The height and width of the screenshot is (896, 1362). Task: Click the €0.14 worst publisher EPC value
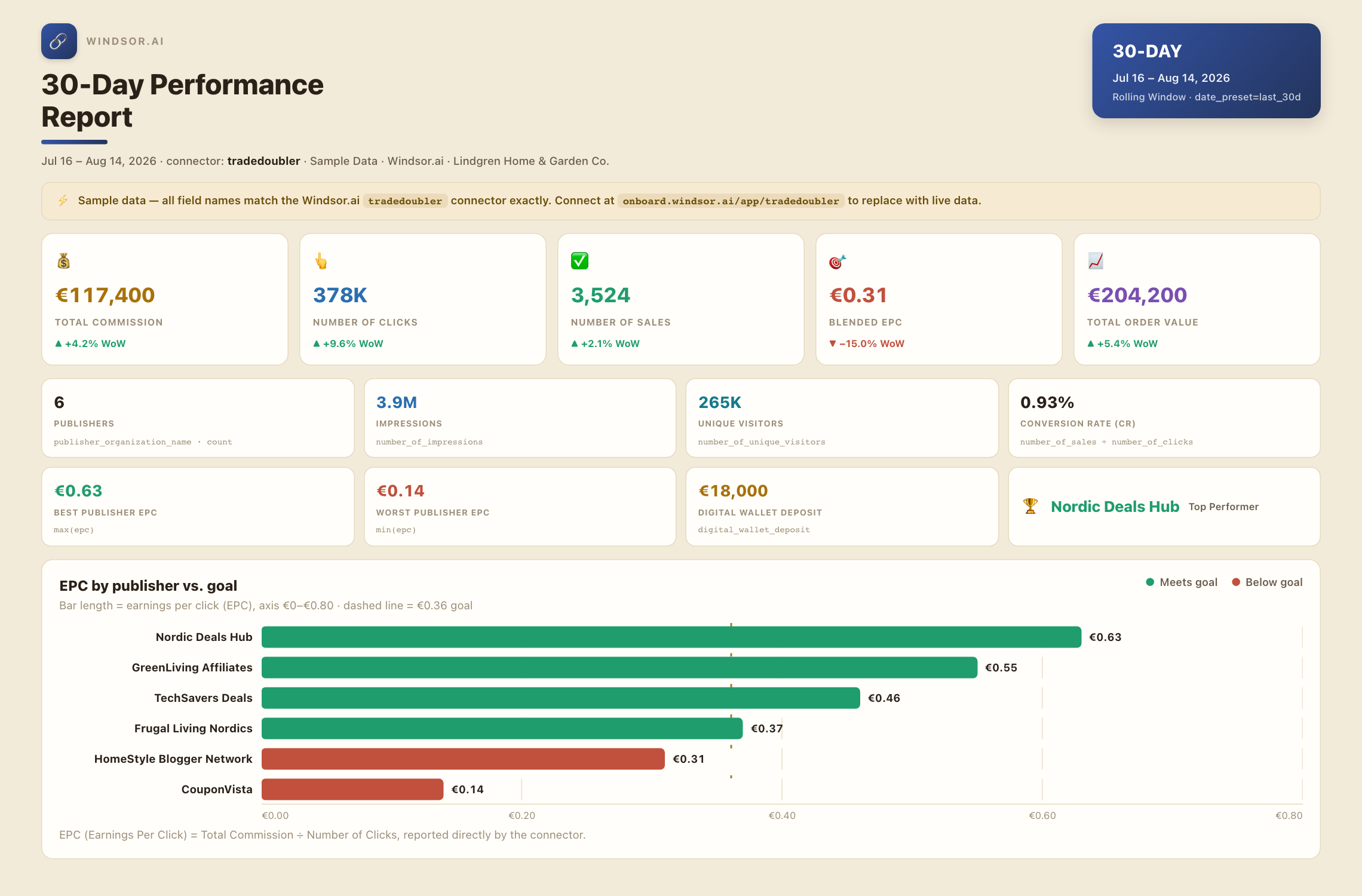pyautogui.click(x=400, y=491)
